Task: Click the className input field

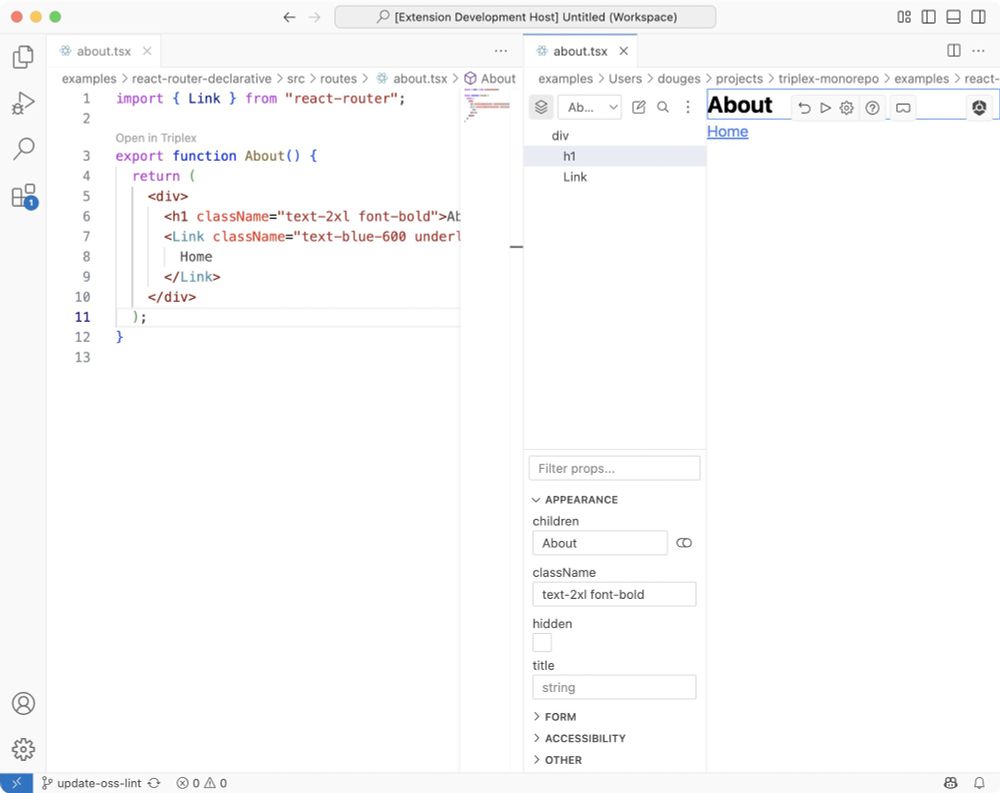Action: tap(614, 595)
